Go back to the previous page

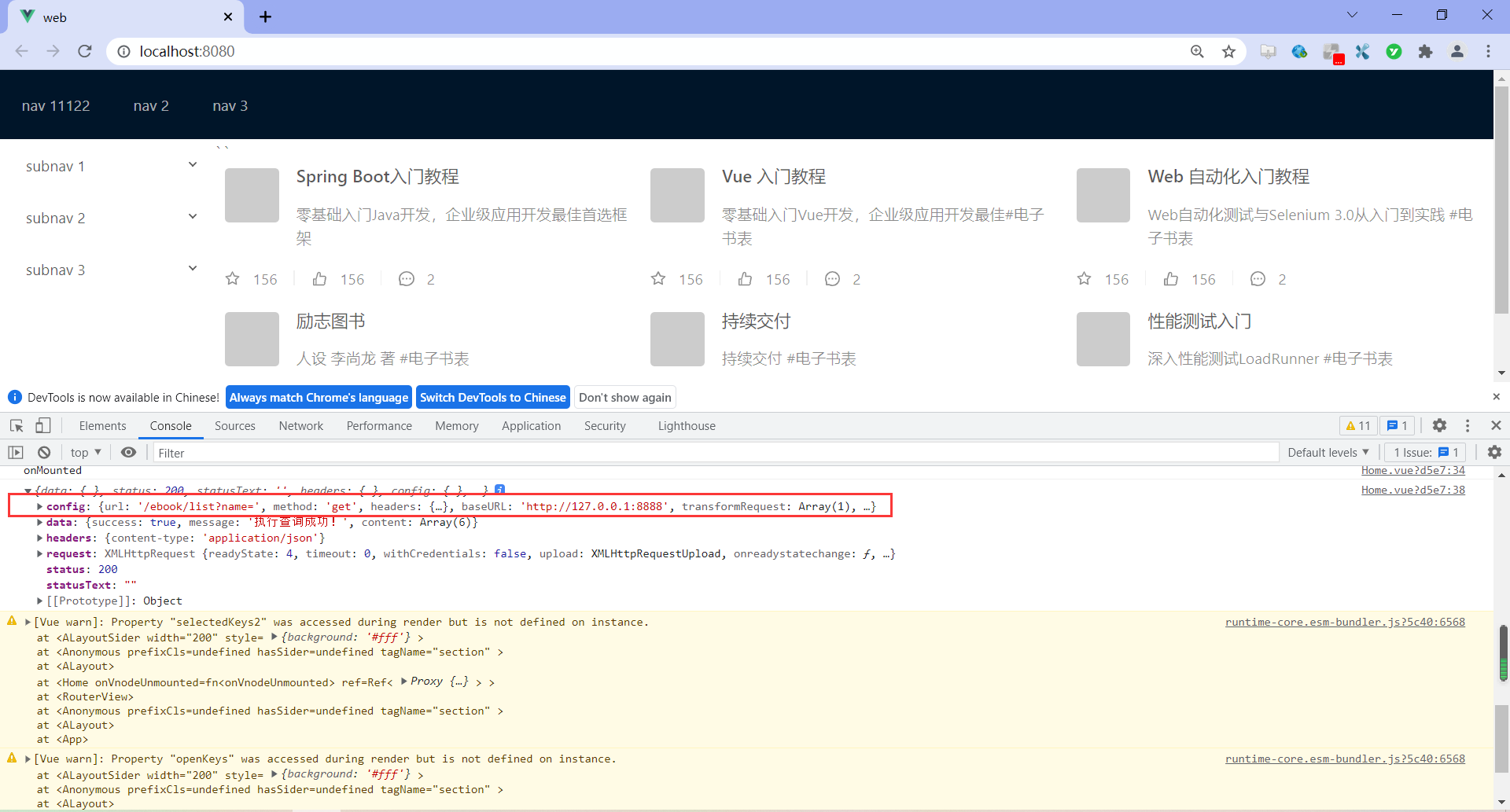pos(22,51)
